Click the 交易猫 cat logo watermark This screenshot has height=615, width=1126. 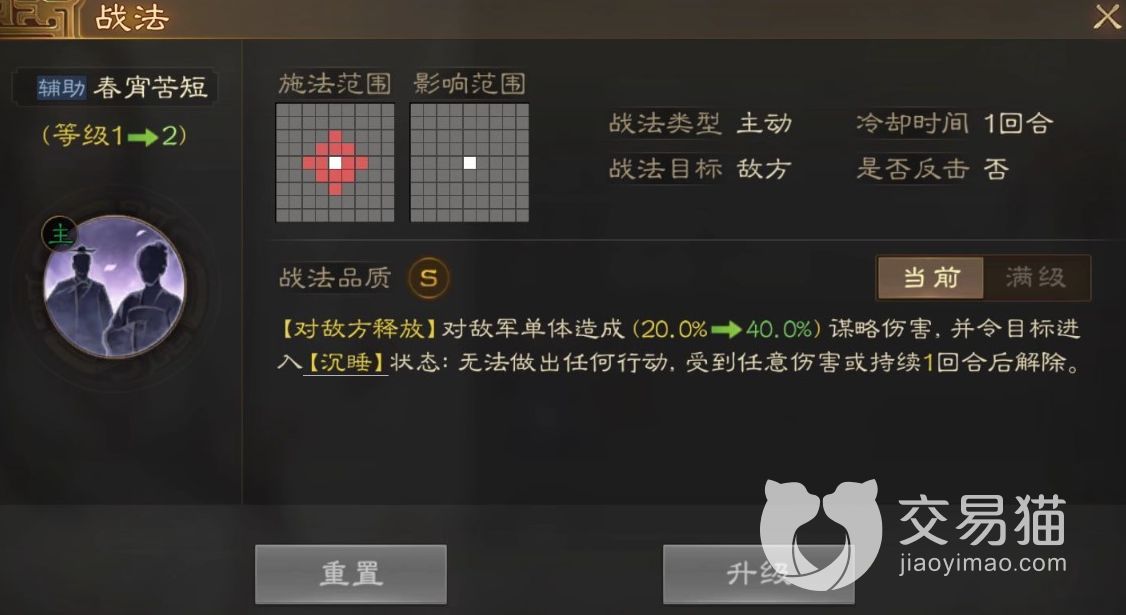point(821,532)
